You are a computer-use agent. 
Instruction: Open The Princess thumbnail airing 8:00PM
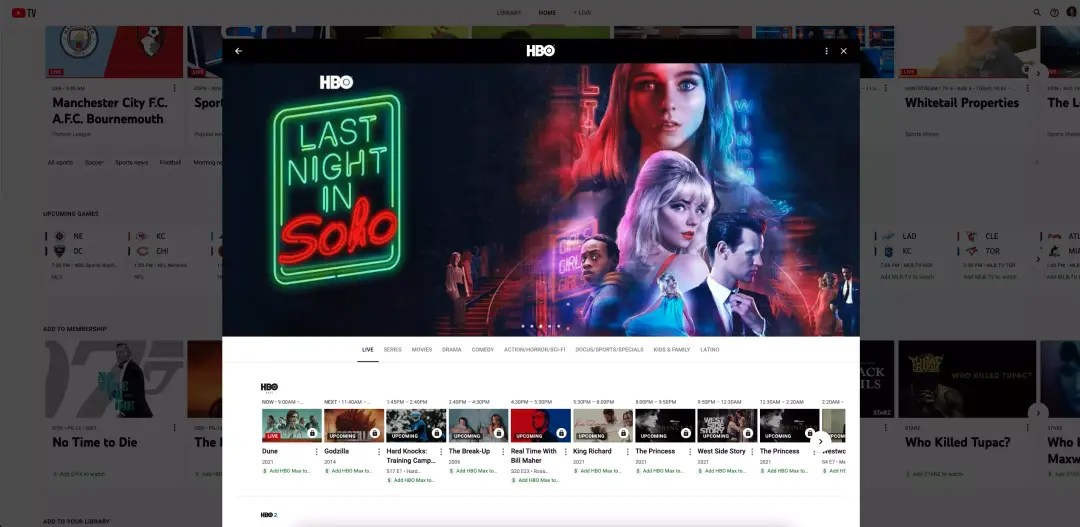click(665, 425)
